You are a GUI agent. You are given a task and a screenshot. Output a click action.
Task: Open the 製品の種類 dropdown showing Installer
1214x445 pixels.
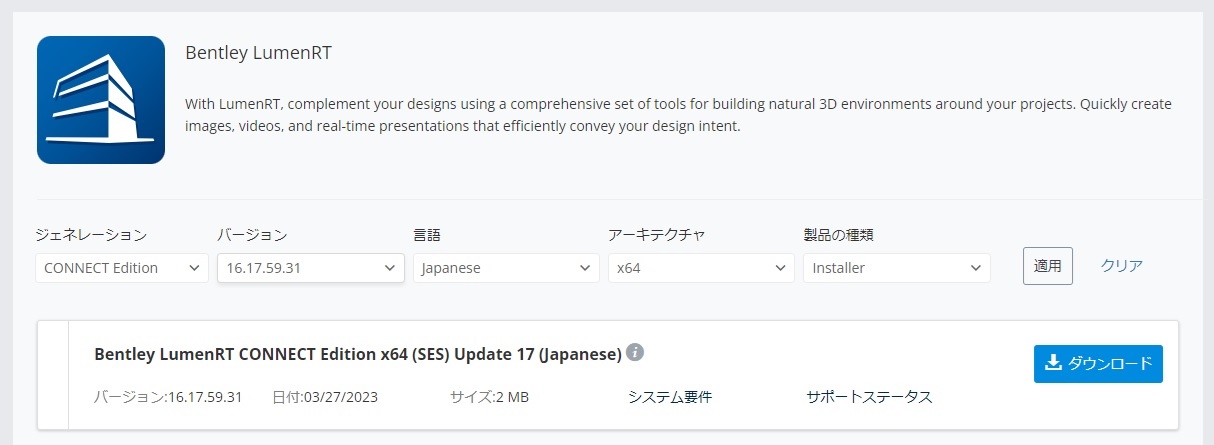[896, 268]
